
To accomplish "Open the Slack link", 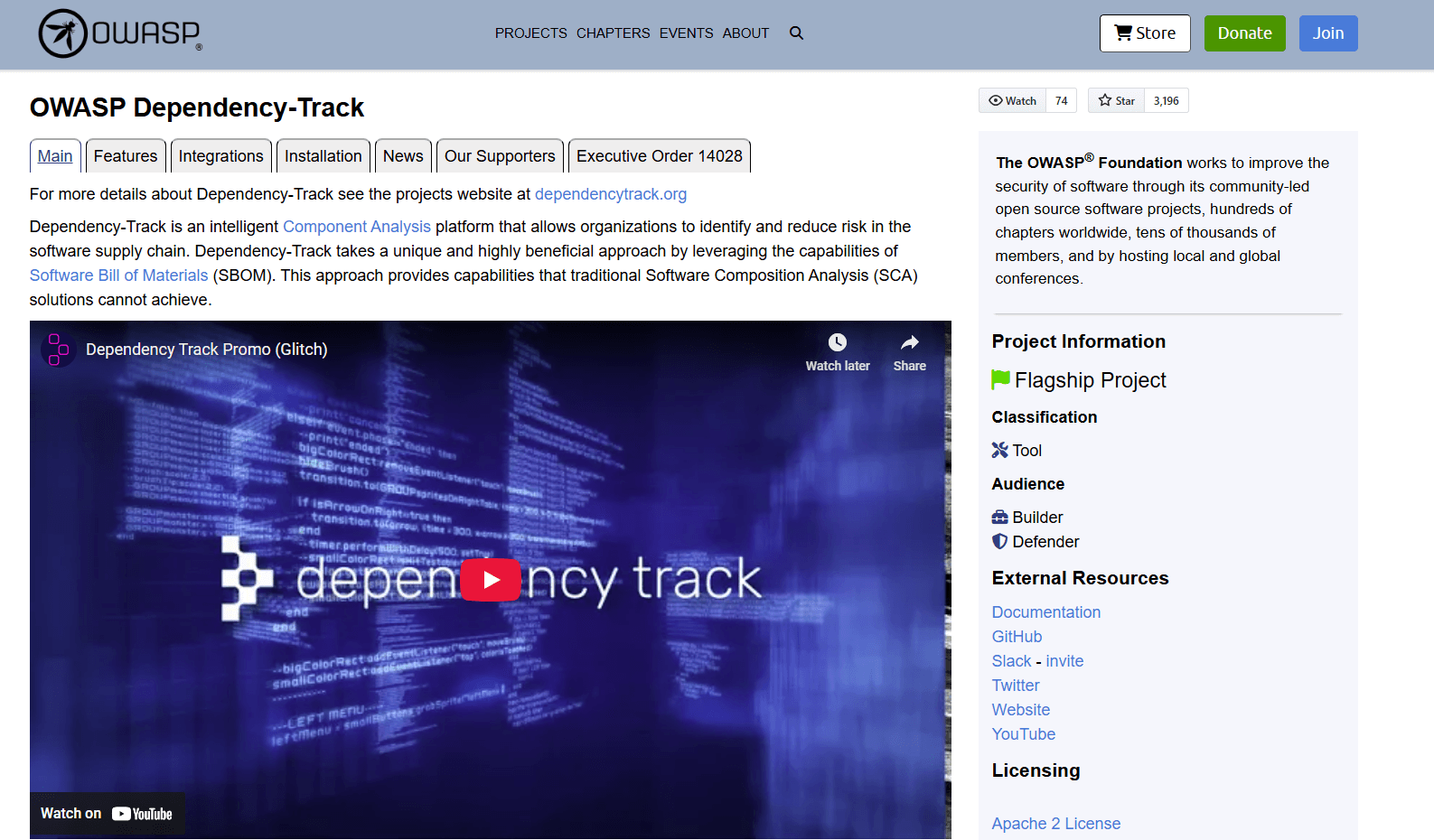I will (x=1011, y=661).
